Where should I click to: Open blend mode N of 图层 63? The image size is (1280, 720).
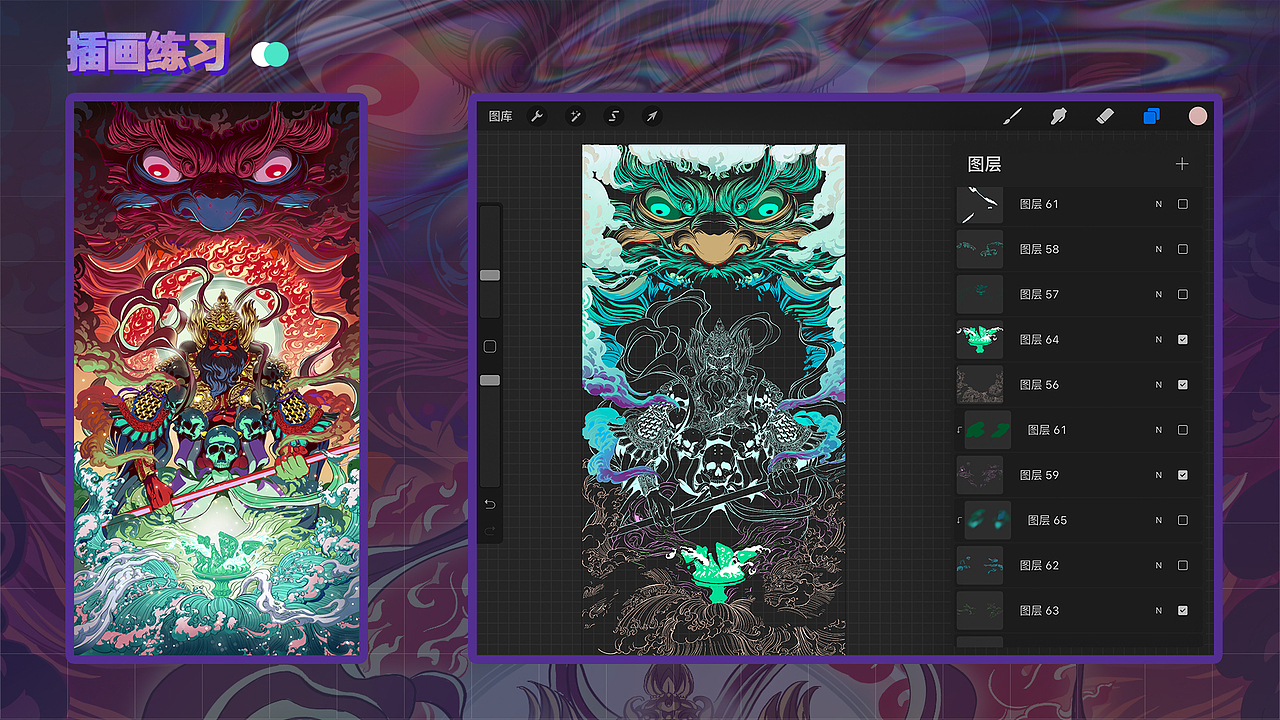coord(1159,610)
